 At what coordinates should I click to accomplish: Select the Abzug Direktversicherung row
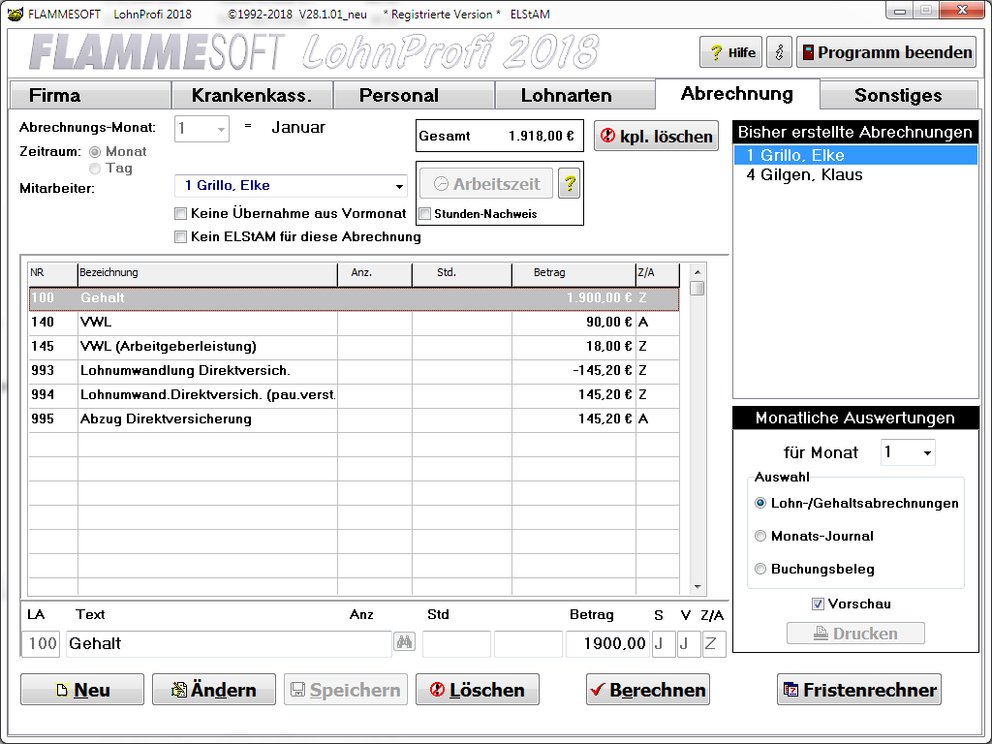pos(354,419)
